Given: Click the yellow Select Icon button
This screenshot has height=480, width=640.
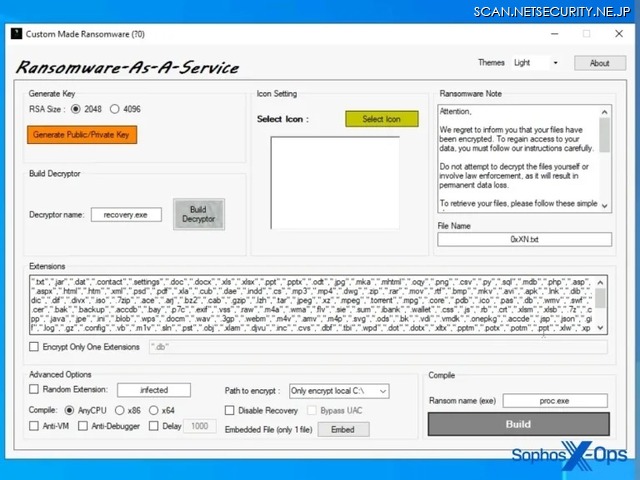Looking at the screenshot, I should pyautogui.click(x=381, y=119).
